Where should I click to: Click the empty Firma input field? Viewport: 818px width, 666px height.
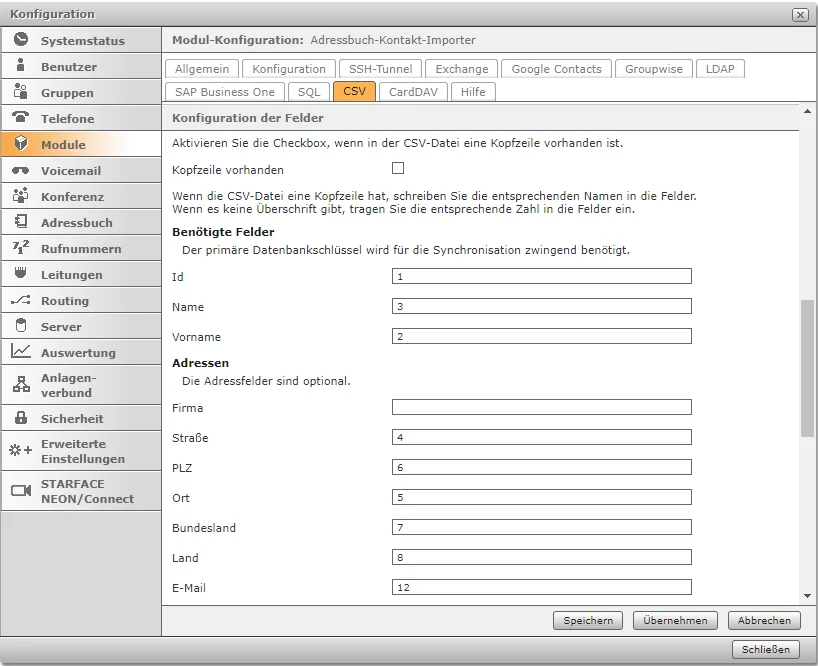(x=542, y=407)
